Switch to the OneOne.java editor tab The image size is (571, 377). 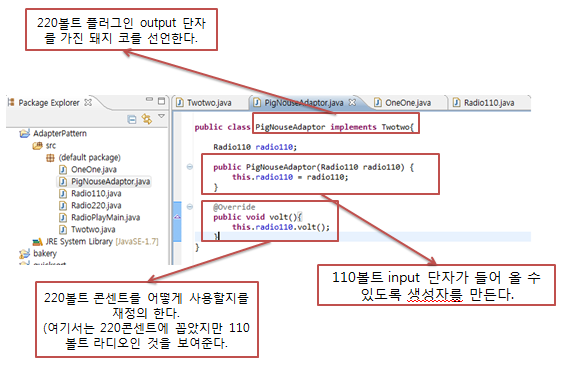point(408,103)
